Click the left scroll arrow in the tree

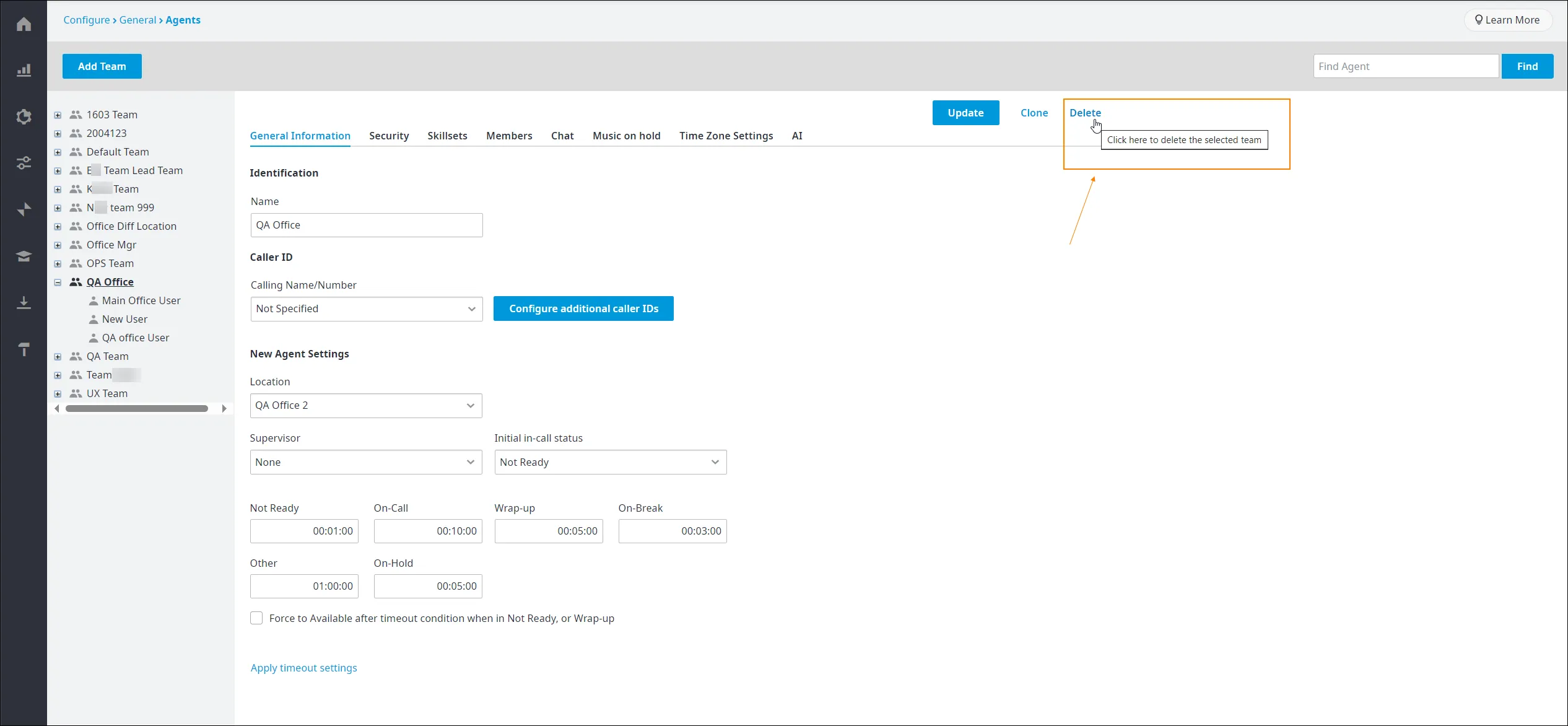[57, 408]
